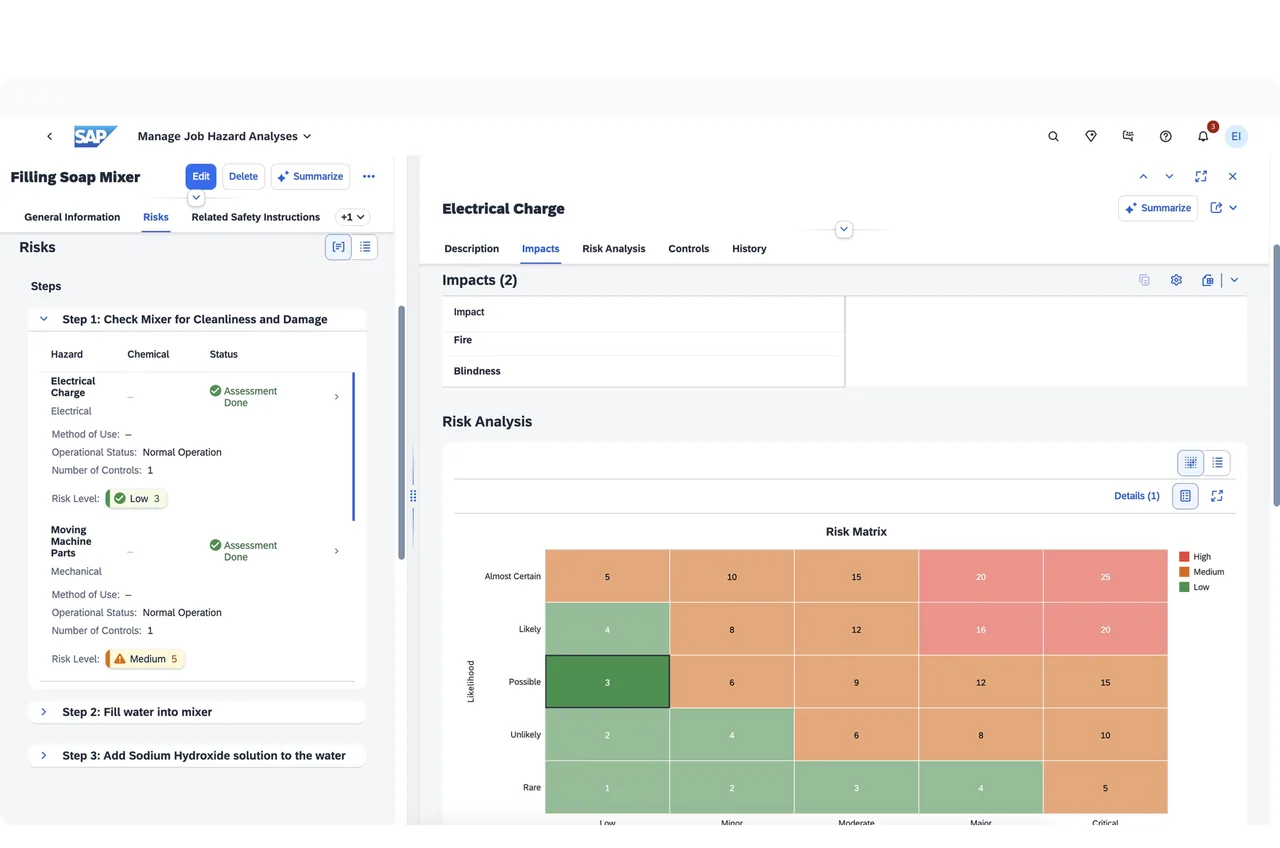Switch to the Controls tab
This screenshot has width=1280, height=848.
pos(689,249)
